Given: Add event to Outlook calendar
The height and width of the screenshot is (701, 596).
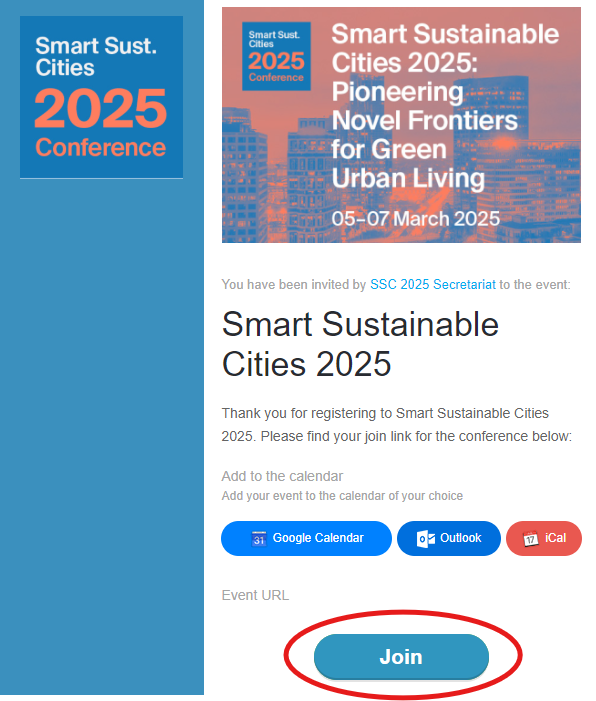Looking at the screenshot, I should pos(448,538).
